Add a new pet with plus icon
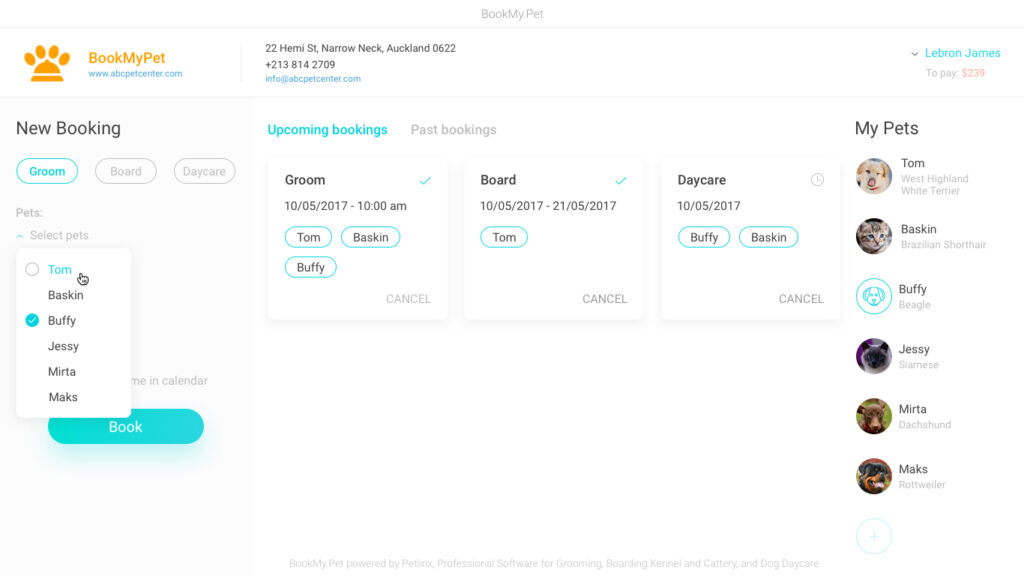Image resolution: width=1024 pixels, height=576 pixels. point(874,536)
